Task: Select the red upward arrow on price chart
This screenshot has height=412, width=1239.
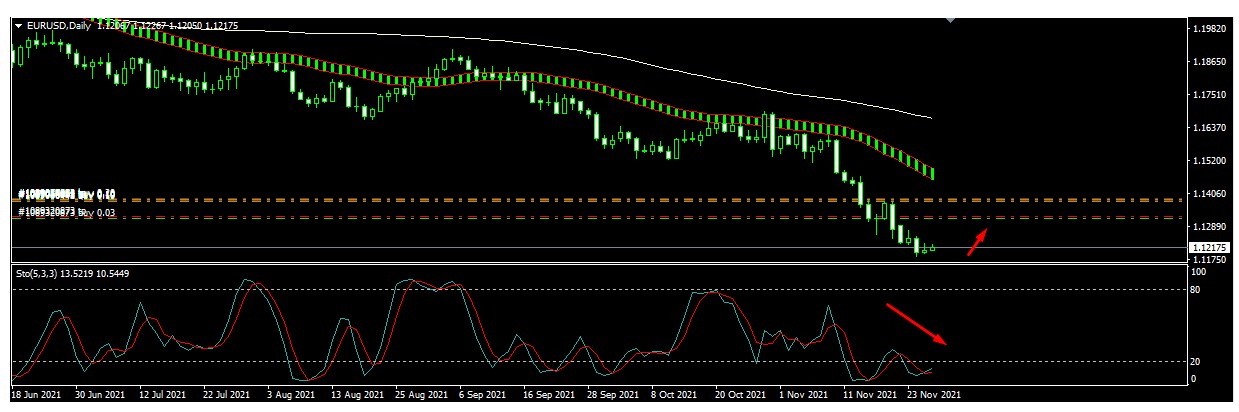Action: point(978,243)
